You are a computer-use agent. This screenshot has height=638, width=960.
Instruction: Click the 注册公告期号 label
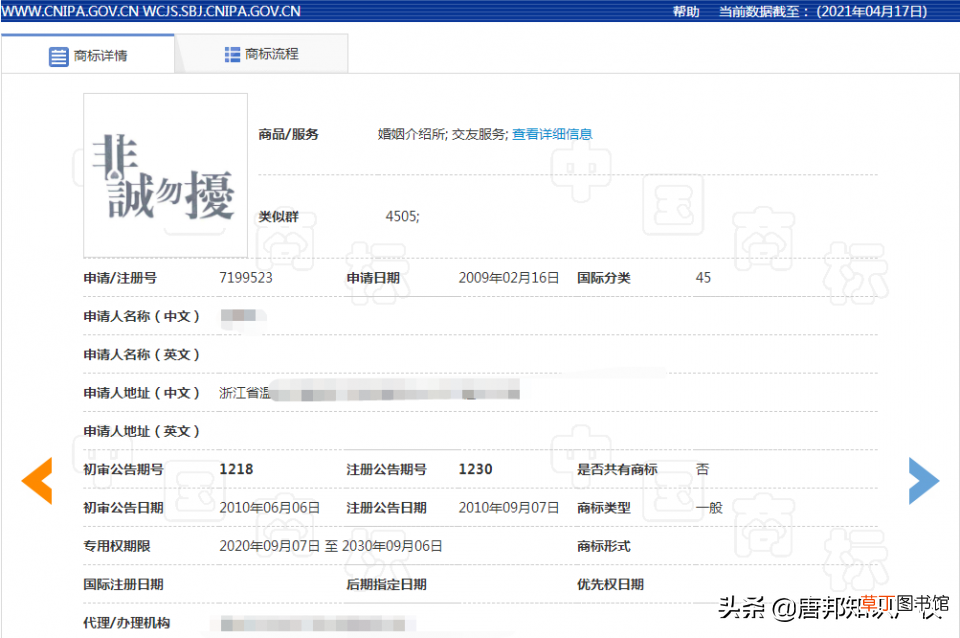point(386,470)
